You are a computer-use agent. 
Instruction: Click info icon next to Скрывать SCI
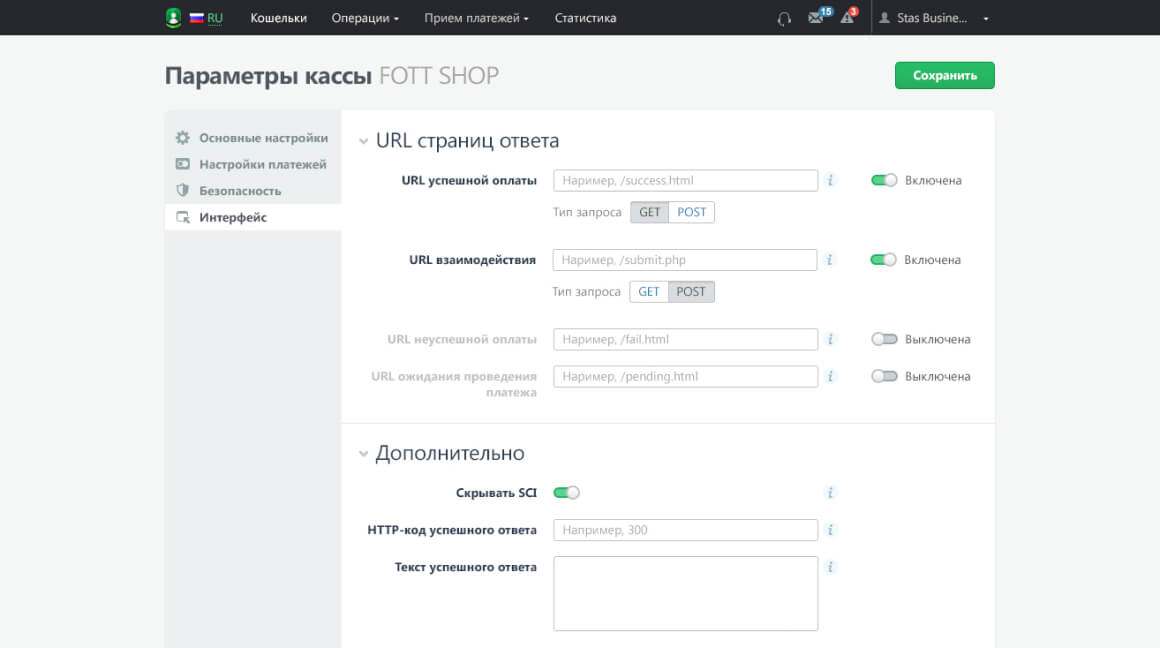830,493
